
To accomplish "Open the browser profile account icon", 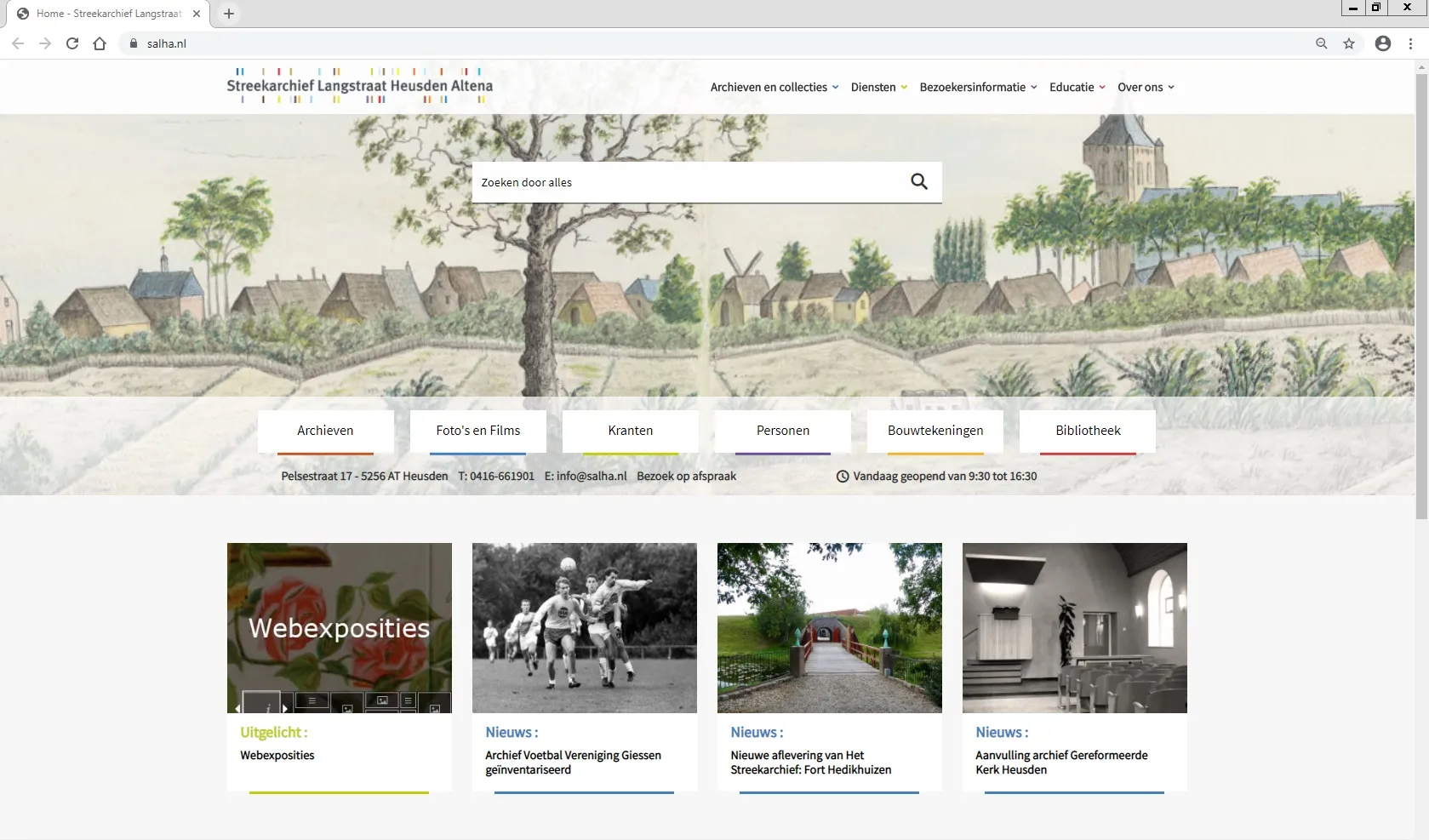I will coord(1383,43).
